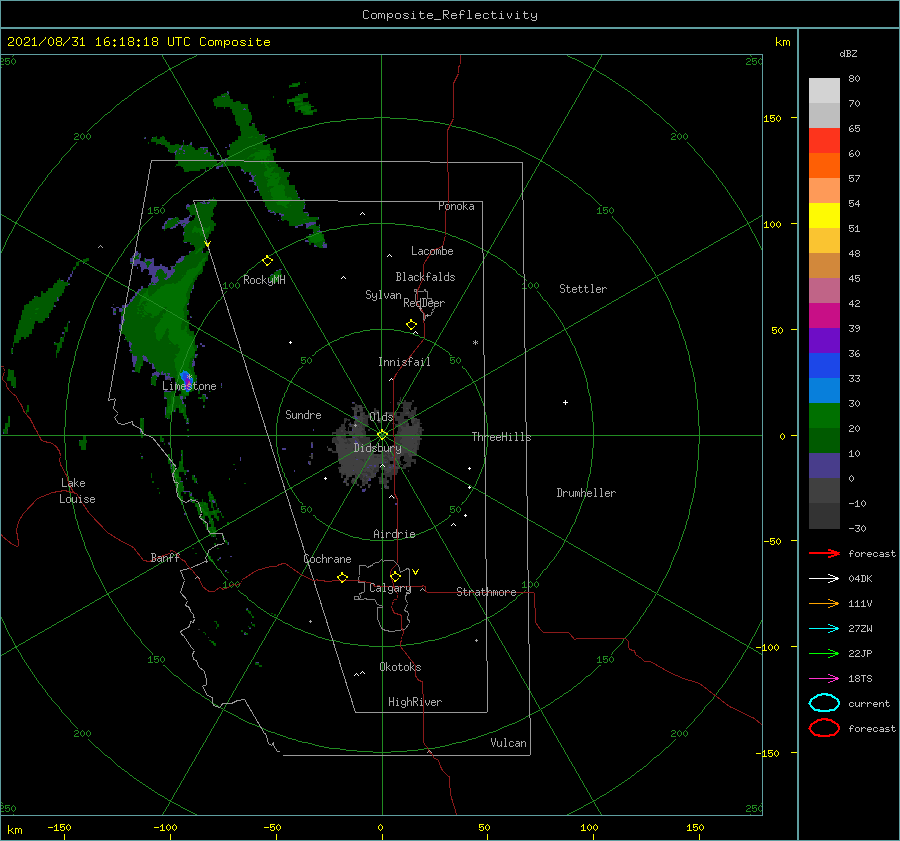Click the cyan 27ZW arrow in legend

pos(824,629)
